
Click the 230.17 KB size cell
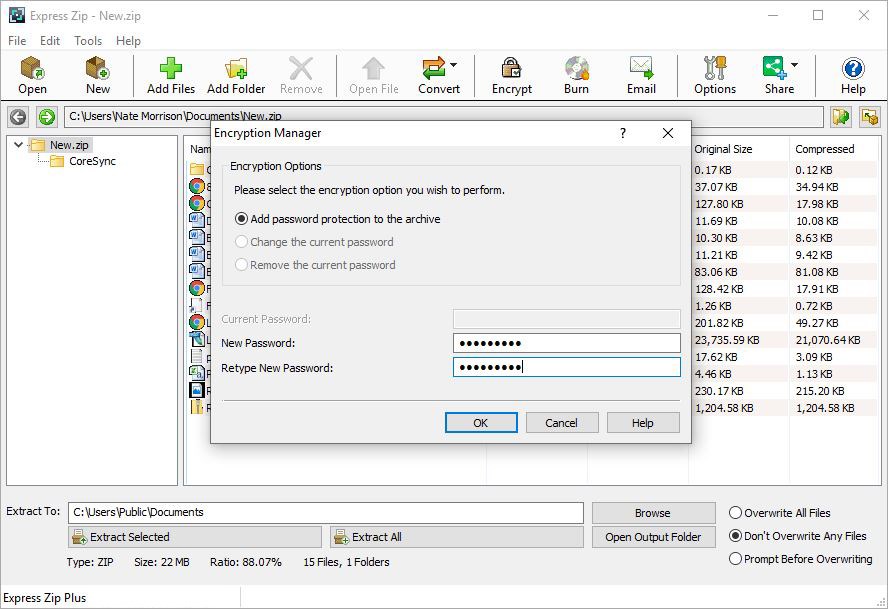pyautogui.click(x=719, y=391)
